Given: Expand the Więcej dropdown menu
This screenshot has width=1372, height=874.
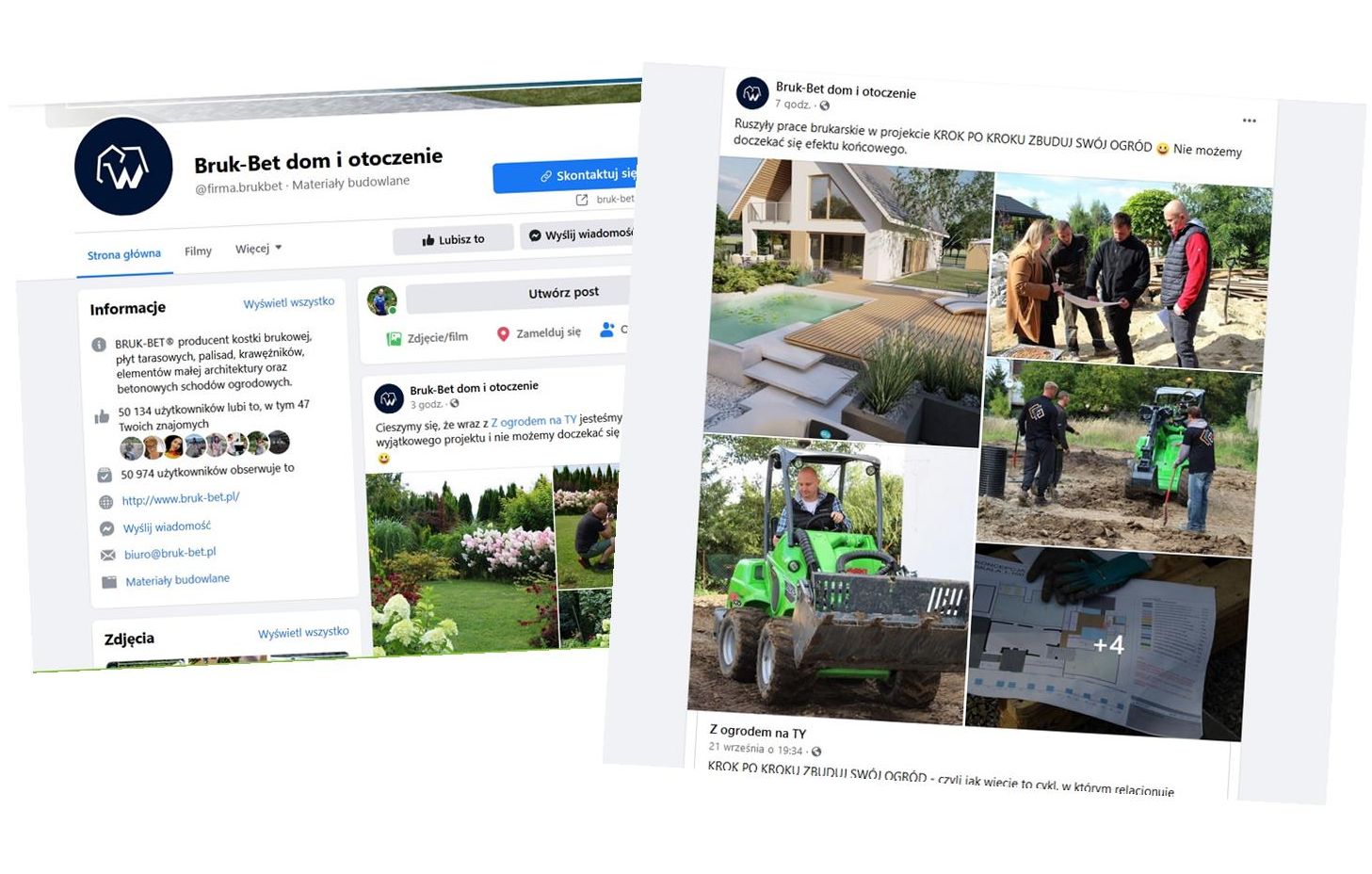Looking at the screenshot, I should click(258, 249).
